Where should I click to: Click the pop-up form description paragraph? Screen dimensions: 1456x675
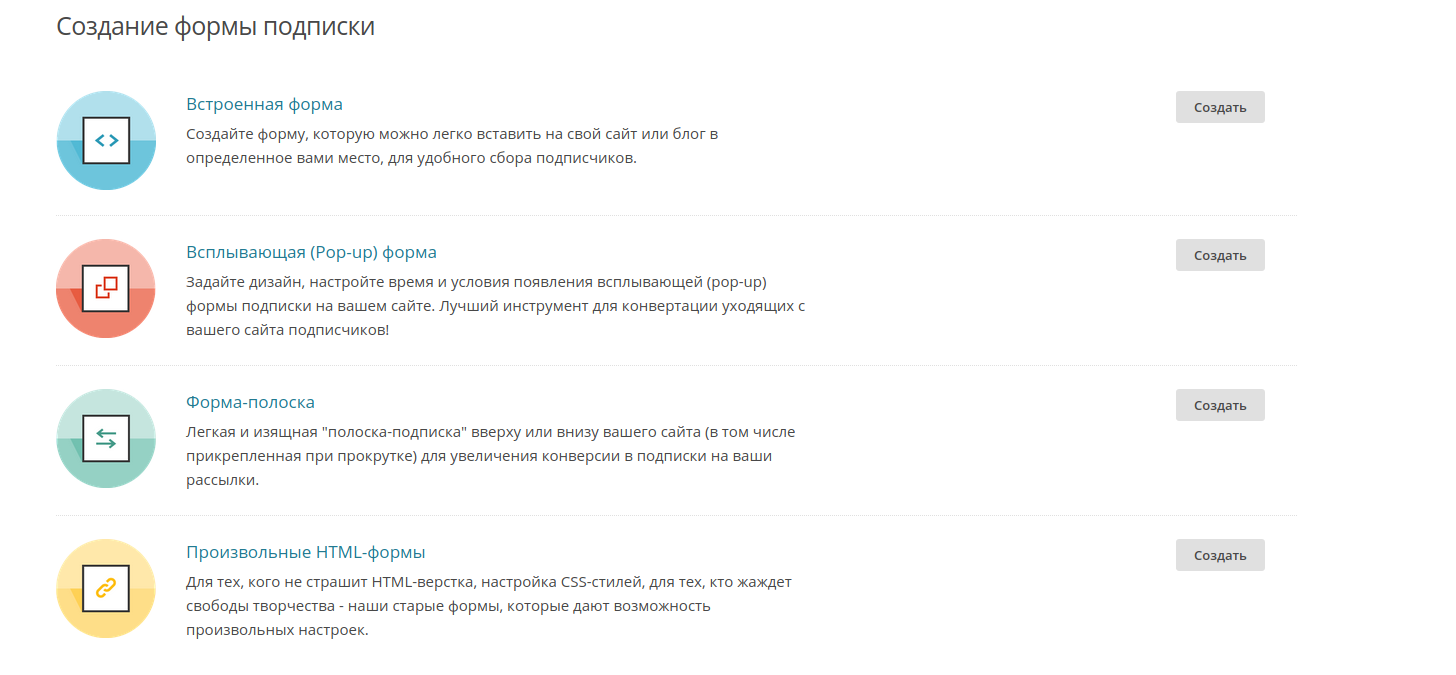[x=495, y=306]
